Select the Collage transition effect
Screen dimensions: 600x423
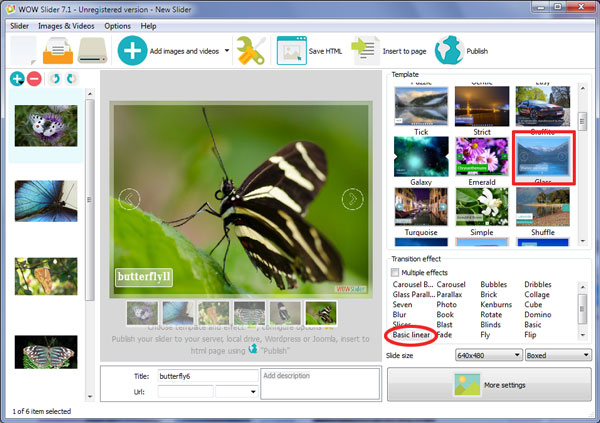537,294
